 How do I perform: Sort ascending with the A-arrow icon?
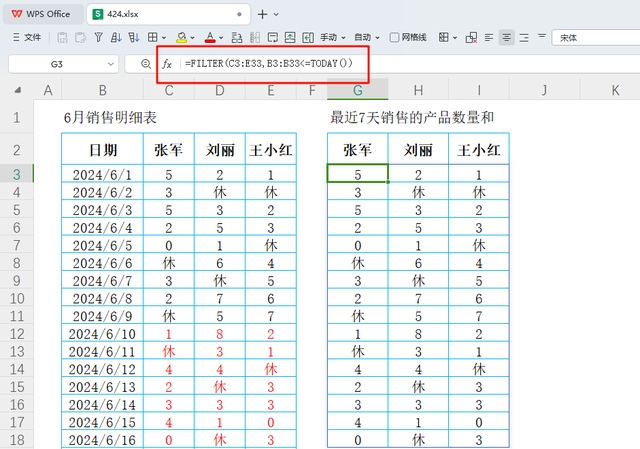click(116, 38)
